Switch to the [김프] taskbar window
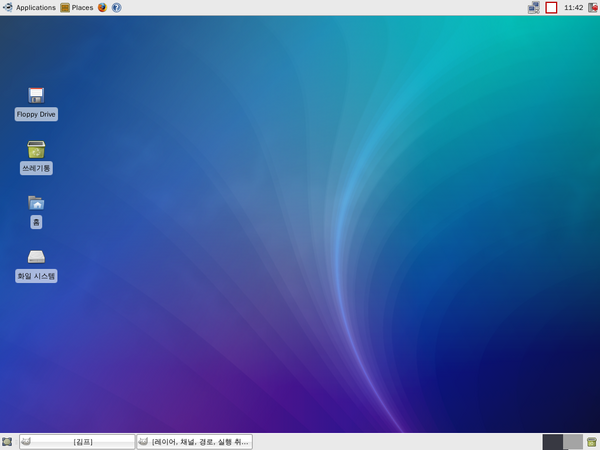 [77, 441]
